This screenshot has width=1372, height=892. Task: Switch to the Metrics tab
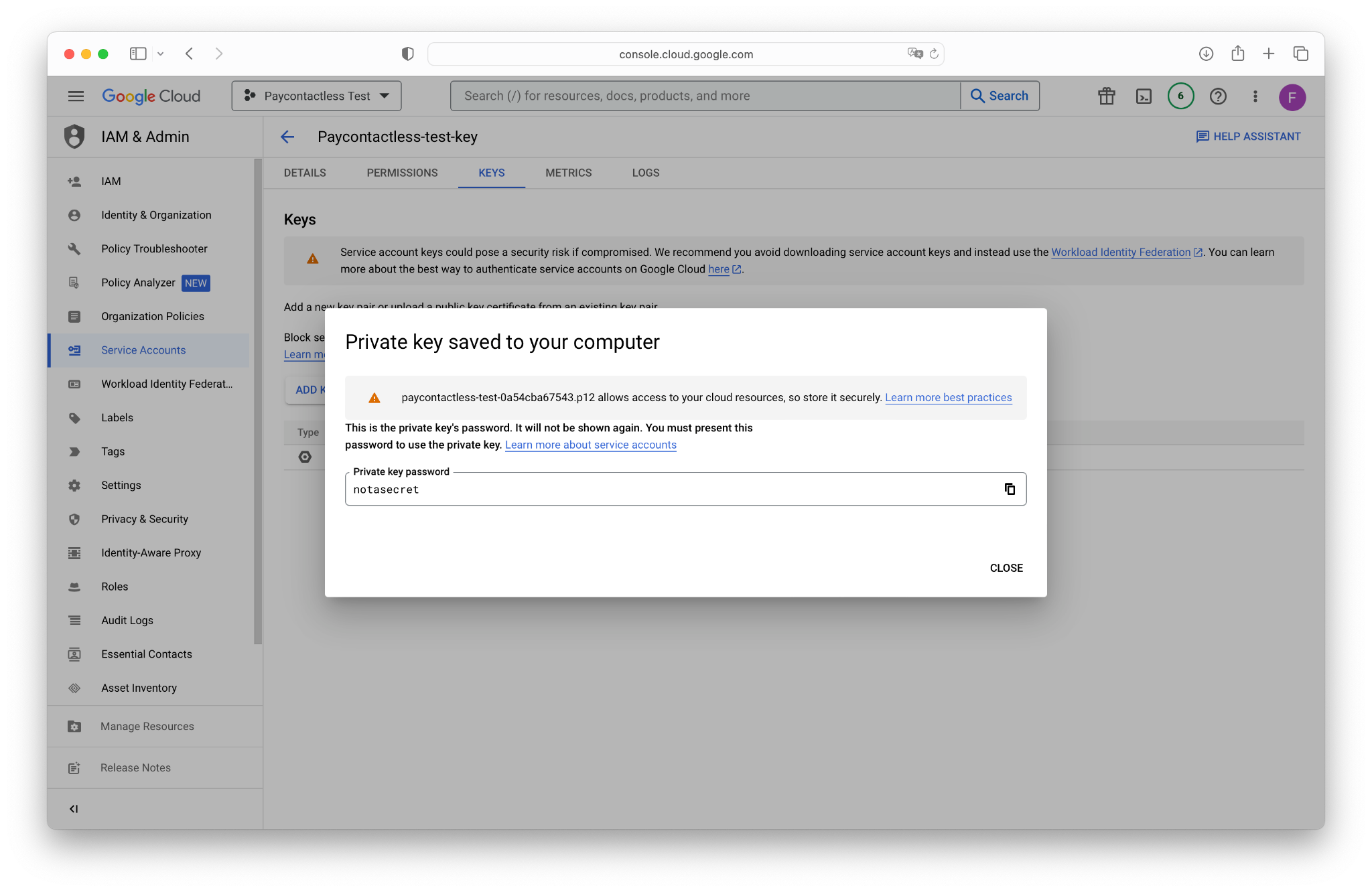pos(568,173)
